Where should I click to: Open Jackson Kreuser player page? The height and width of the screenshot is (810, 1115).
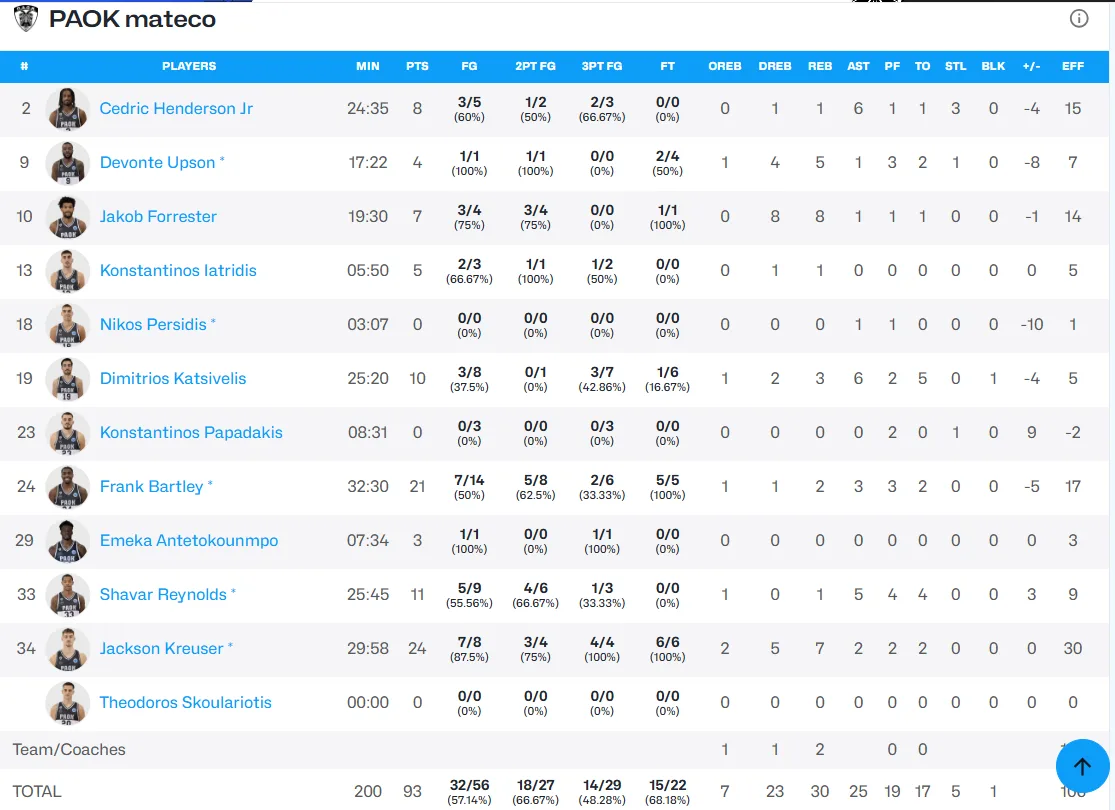(x=161, y=649)
